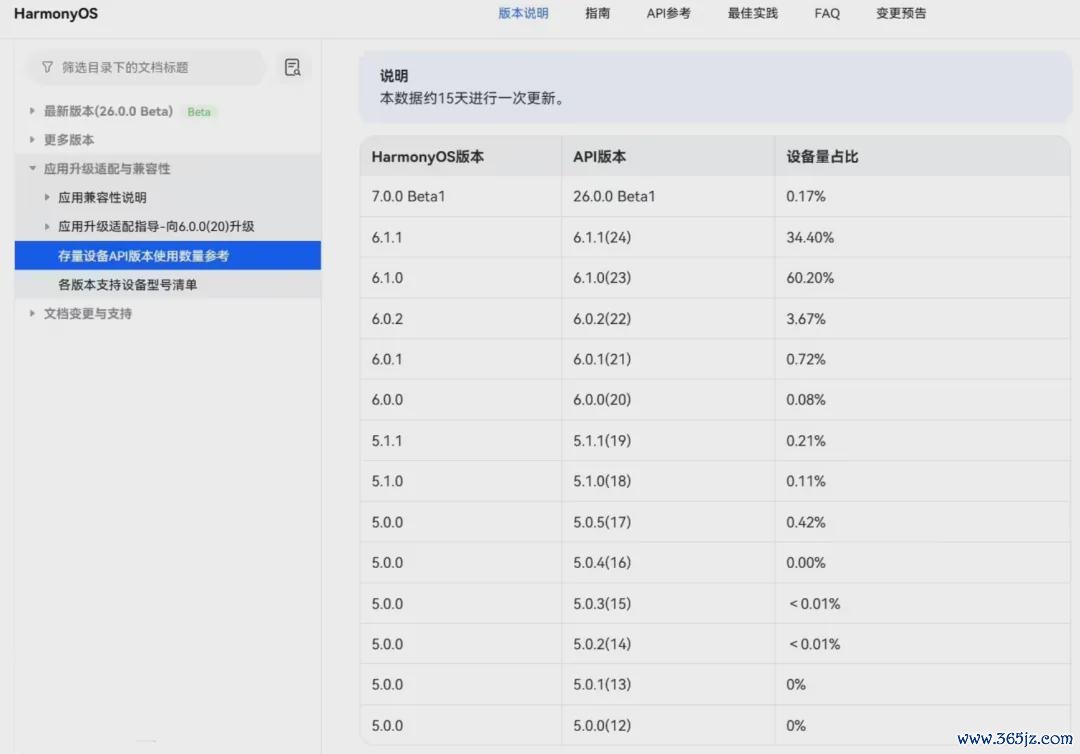
Task: Click the funnel filter icon in sidebar
Action: (x=47, y=67)
